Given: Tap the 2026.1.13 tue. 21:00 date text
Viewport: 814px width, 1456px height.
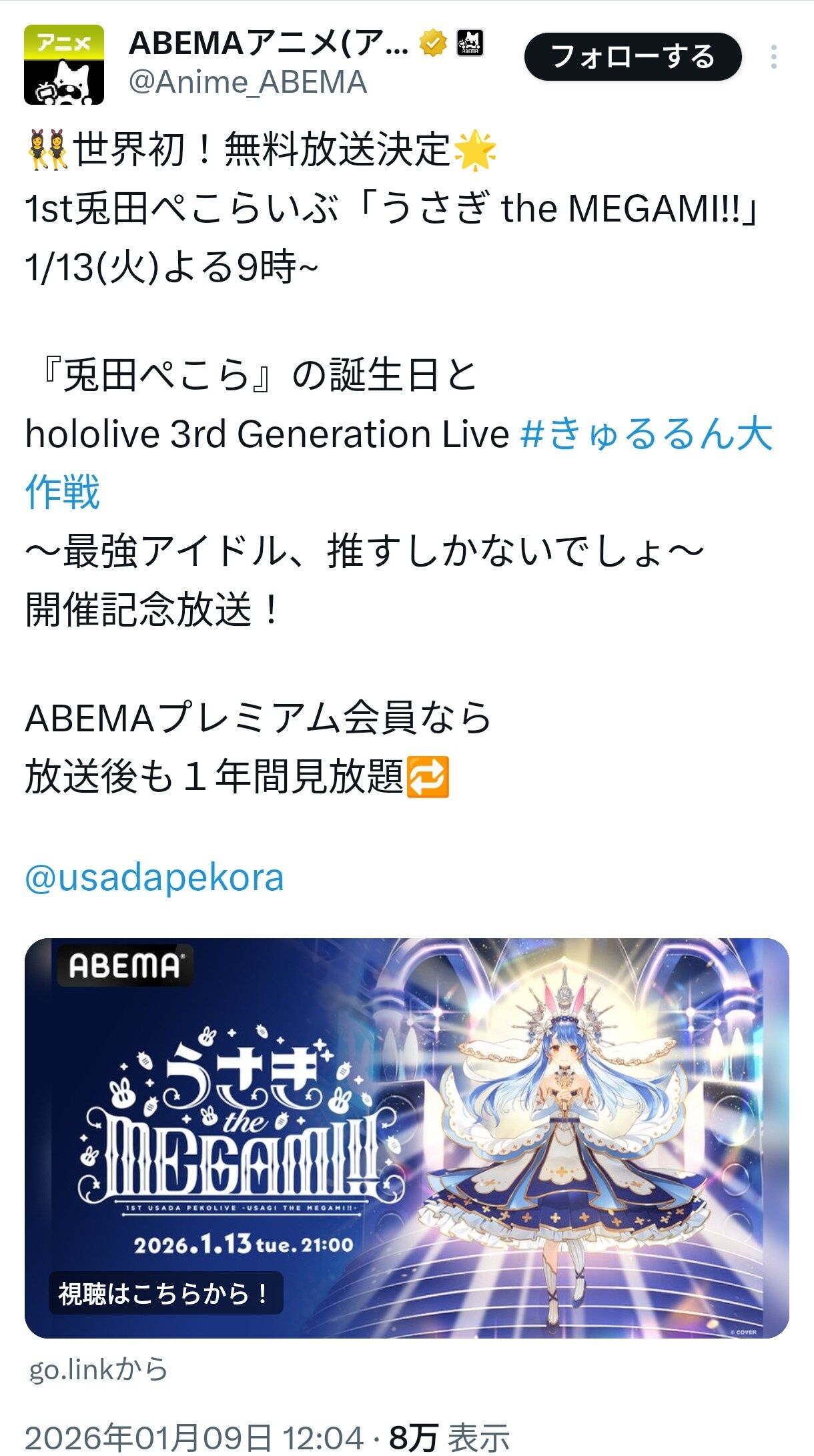Looking at the screenshot, I should point(244,1244).
